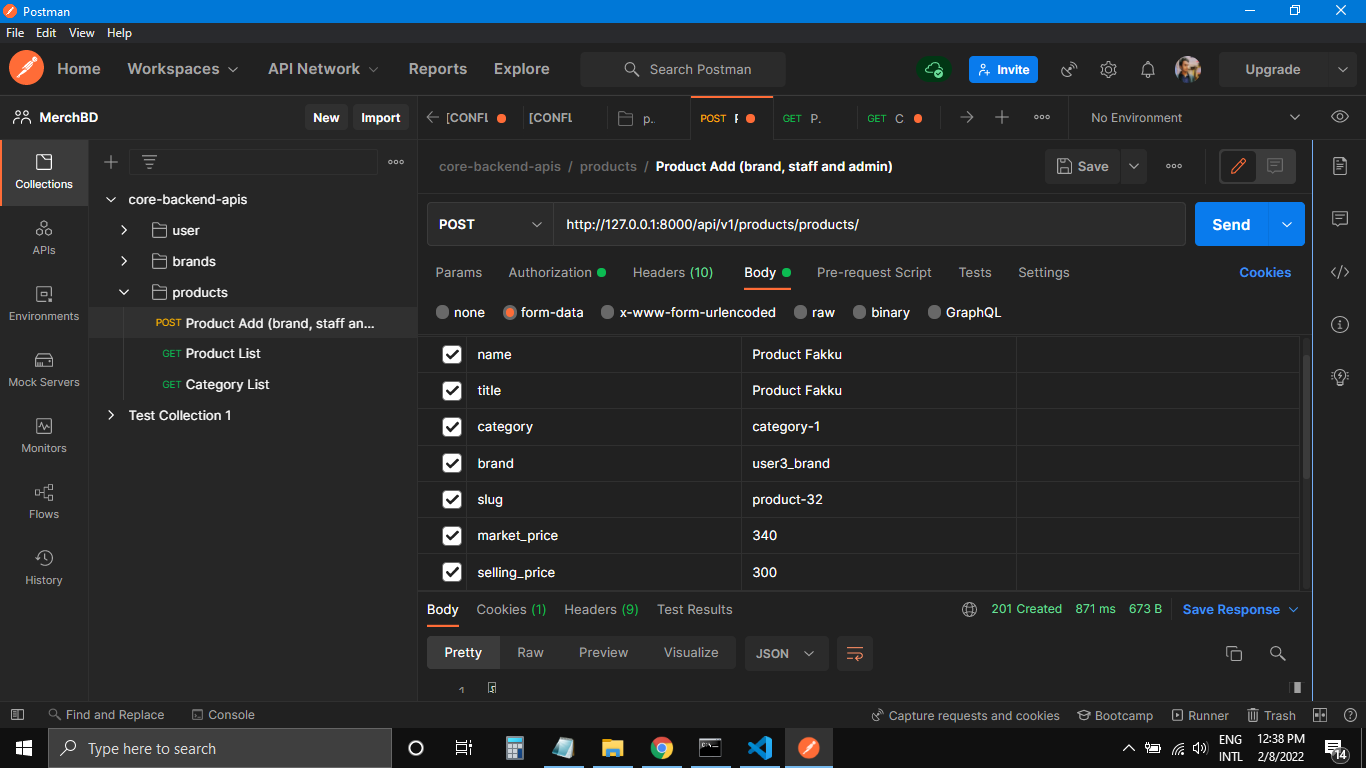Viewport: 1366px width, 768px height.
Task: Search within the response body
Action: pyautogui.click(x=1277, y=653)
